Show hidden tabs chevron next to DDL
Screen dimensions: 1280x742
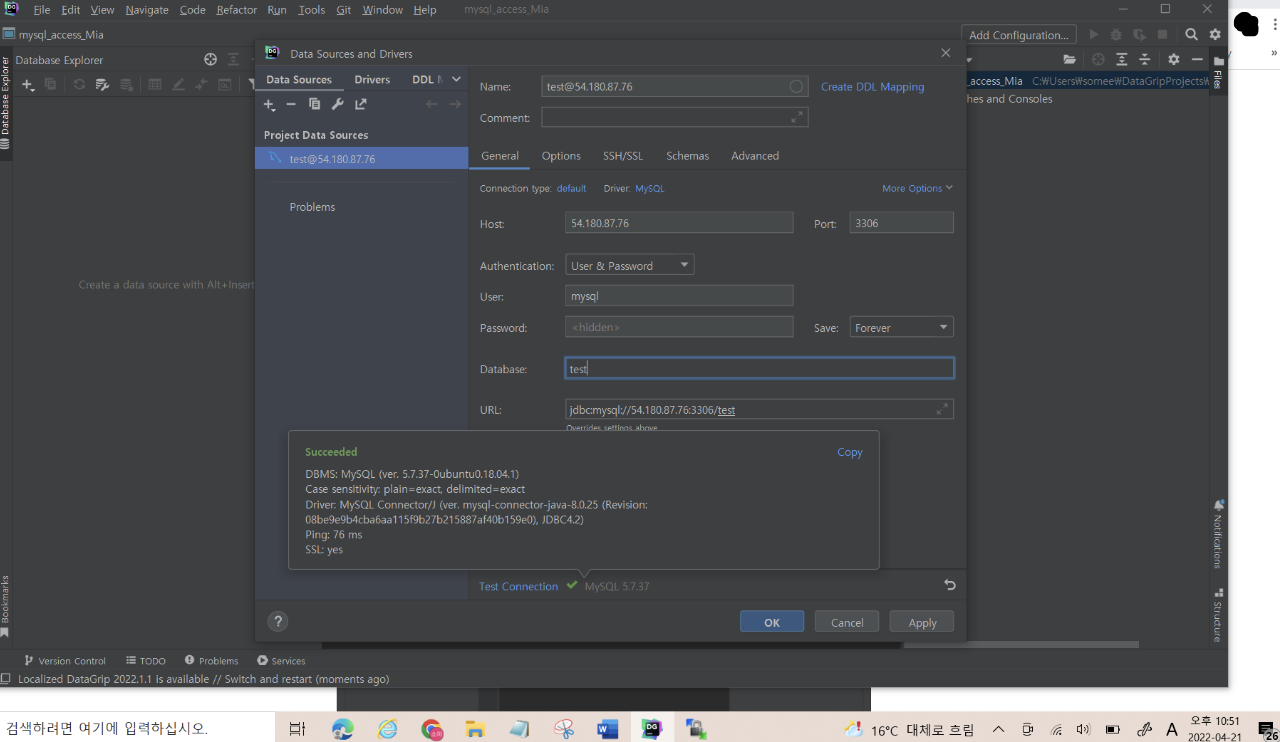pos(456,79)
